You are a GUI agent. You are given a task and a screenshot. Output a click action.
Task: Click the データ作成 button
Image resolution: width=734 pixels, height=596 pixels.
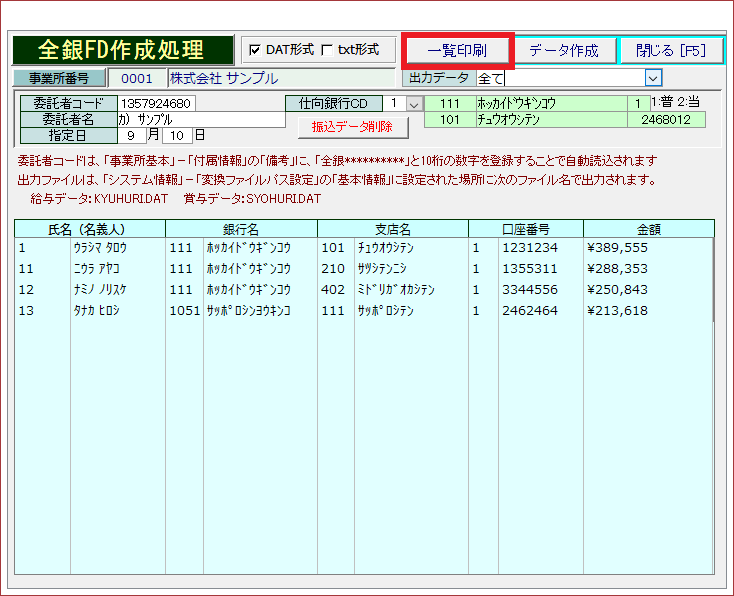[563, 50]
